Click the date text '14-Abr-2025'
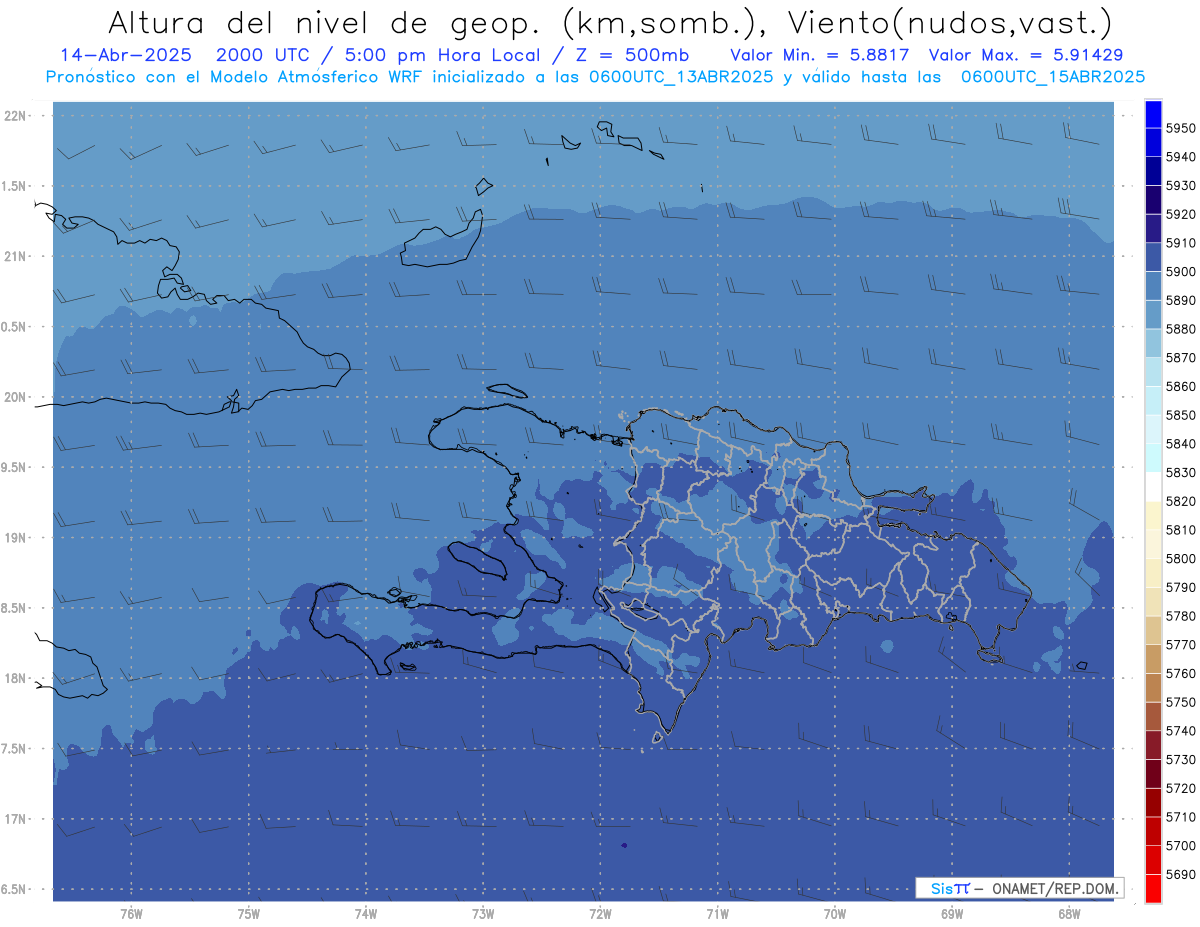This screenshot has height=927, width=1200. [x=124, y=55]
